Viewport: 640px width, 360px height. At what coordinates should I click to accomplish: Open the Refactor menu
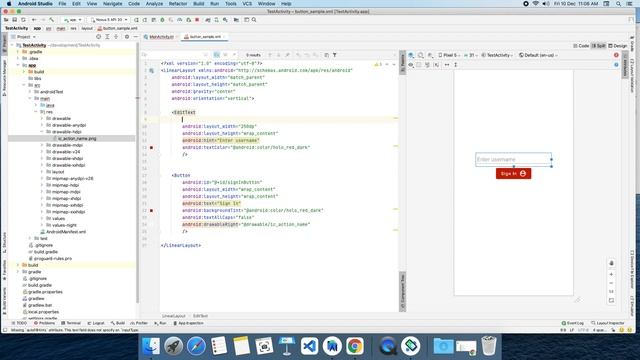(178, 4)
